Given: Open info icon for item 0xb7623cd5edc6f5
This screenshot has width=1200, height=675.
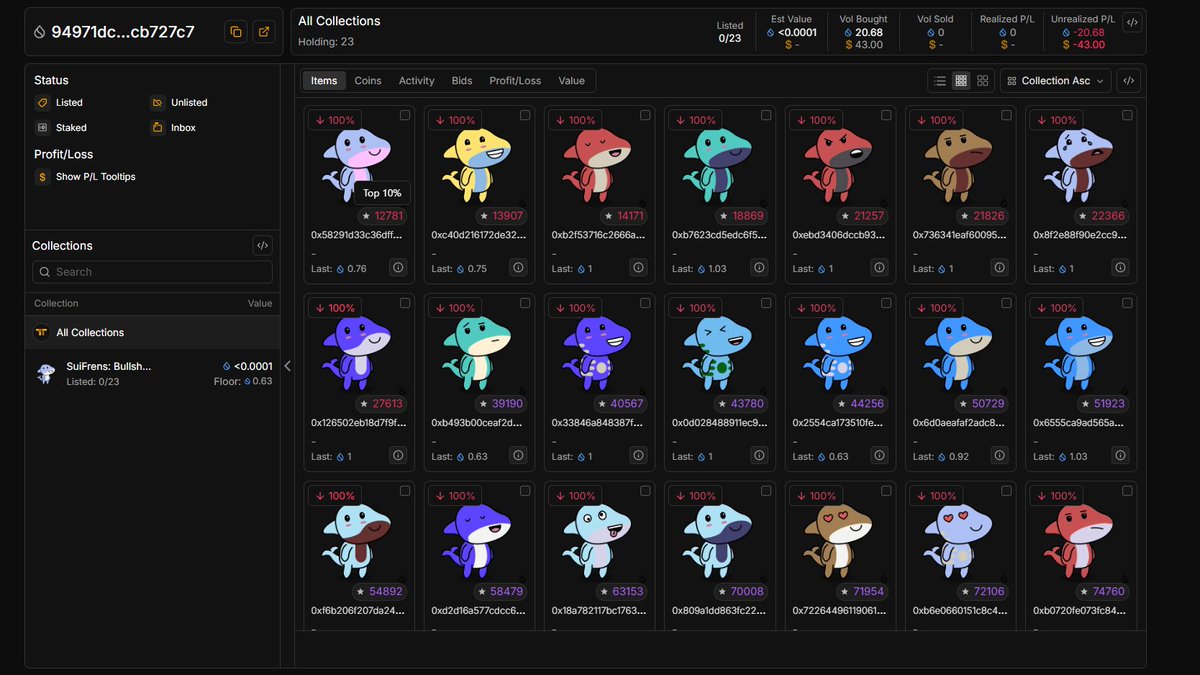Looking at the screenshot, I should point(759,268).
